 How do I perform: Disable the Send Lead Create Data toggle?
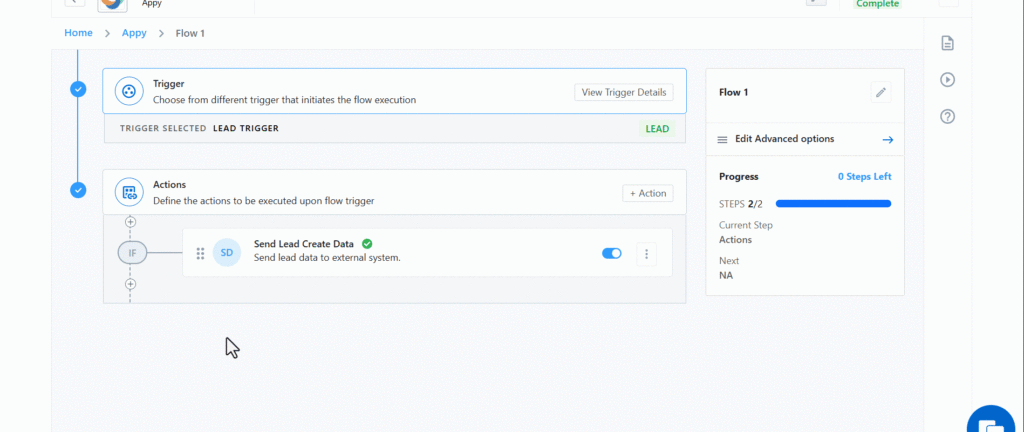click(x=611, y=253)
